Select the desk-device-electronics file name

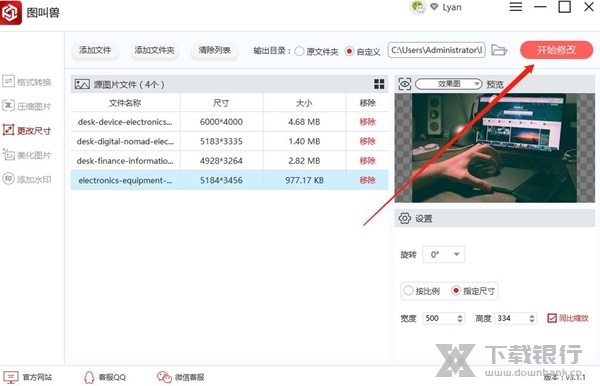(x=125, y=122)
